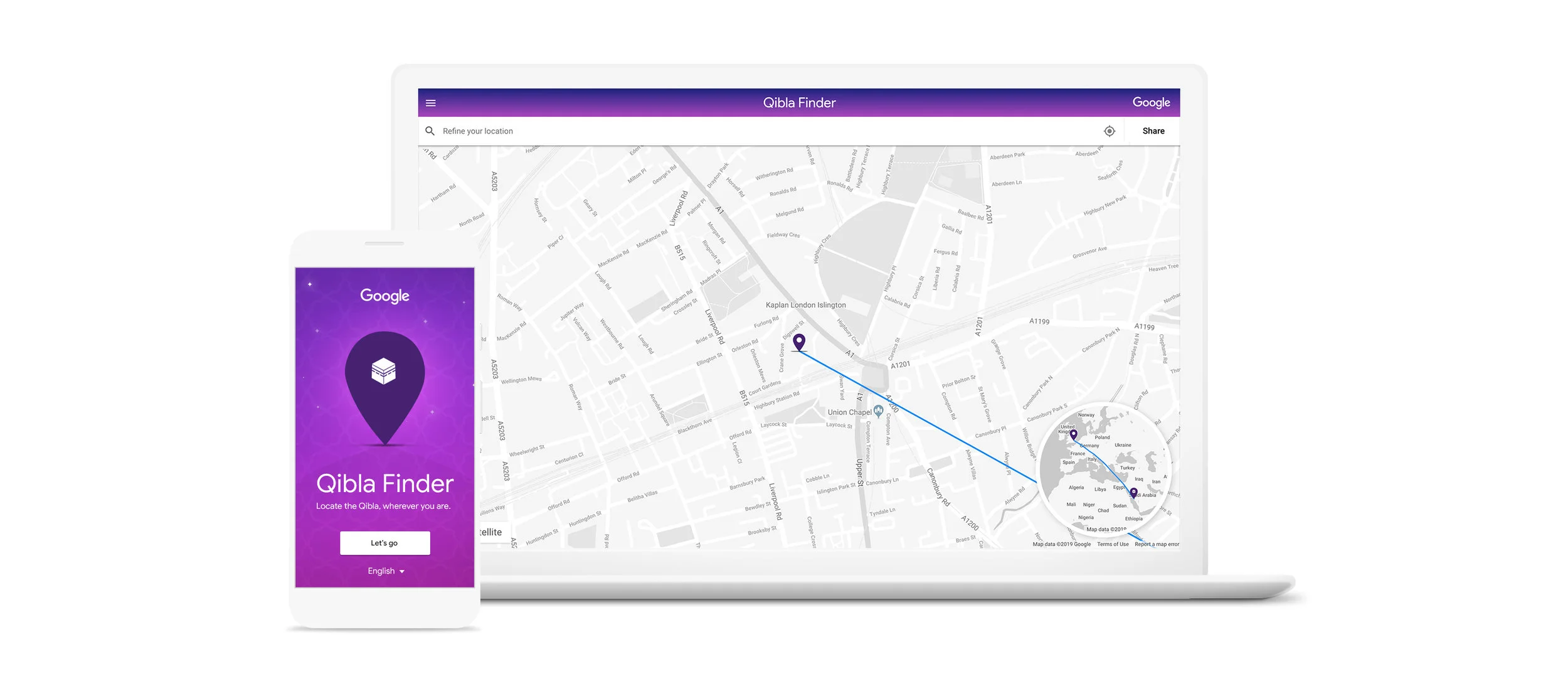The width and height of the screenshot is (1568, 691).
Task: Click the search magnifier icon
Action: point(430,131)
